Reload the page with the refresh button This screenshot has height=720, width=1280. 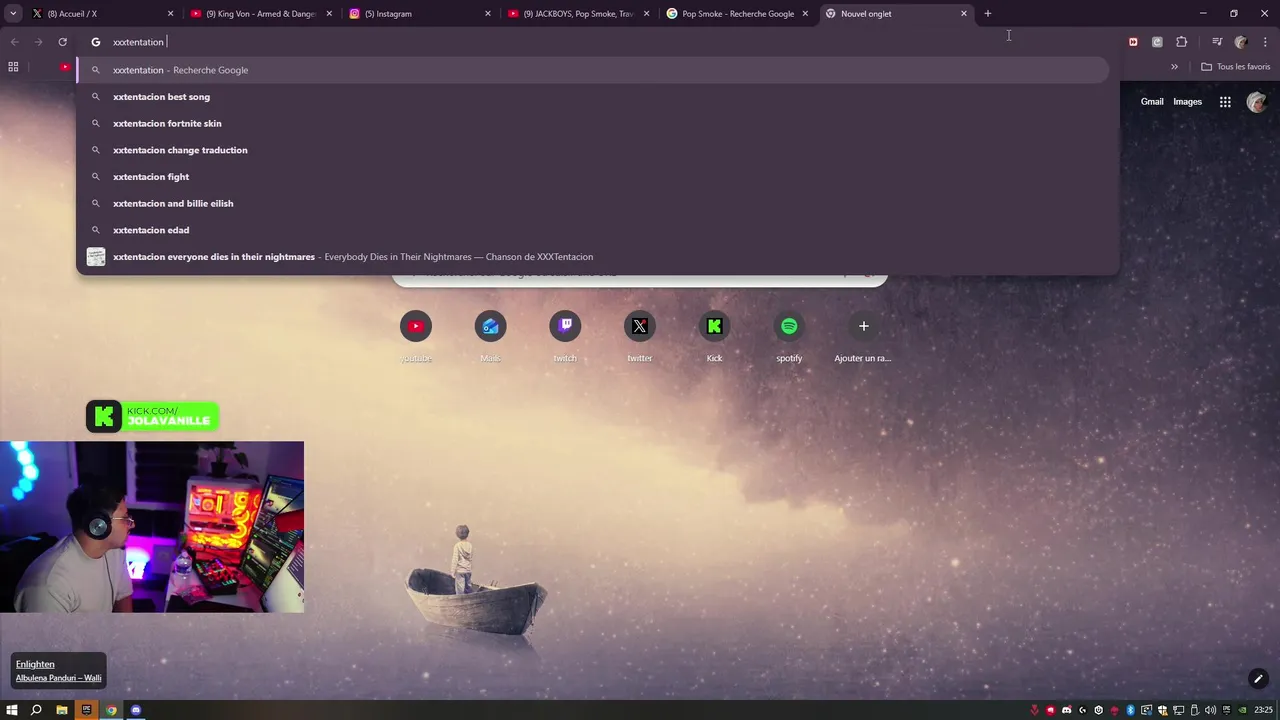[x=62, y=42]
